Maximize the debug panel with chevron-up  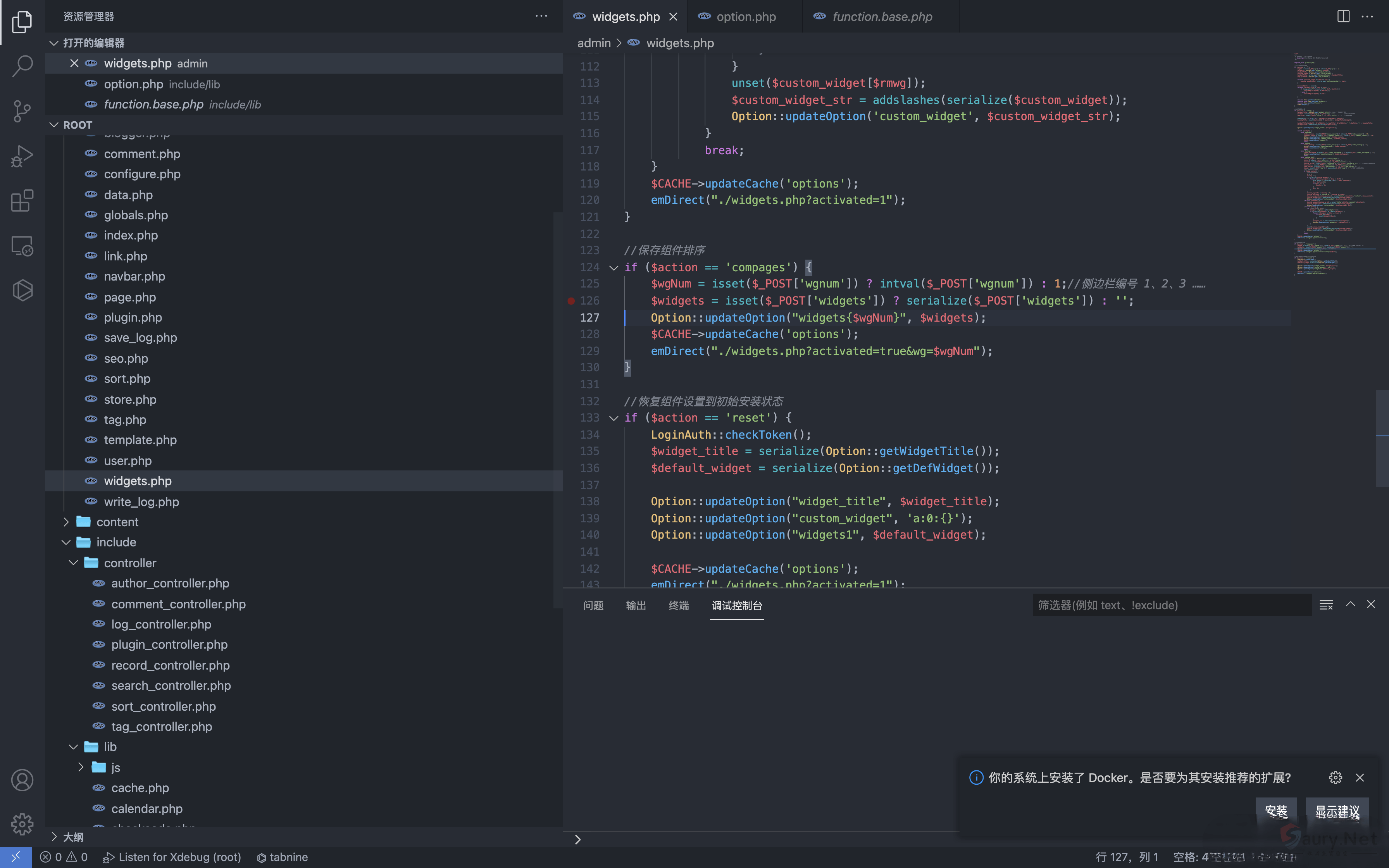(x=1350, y=604)
